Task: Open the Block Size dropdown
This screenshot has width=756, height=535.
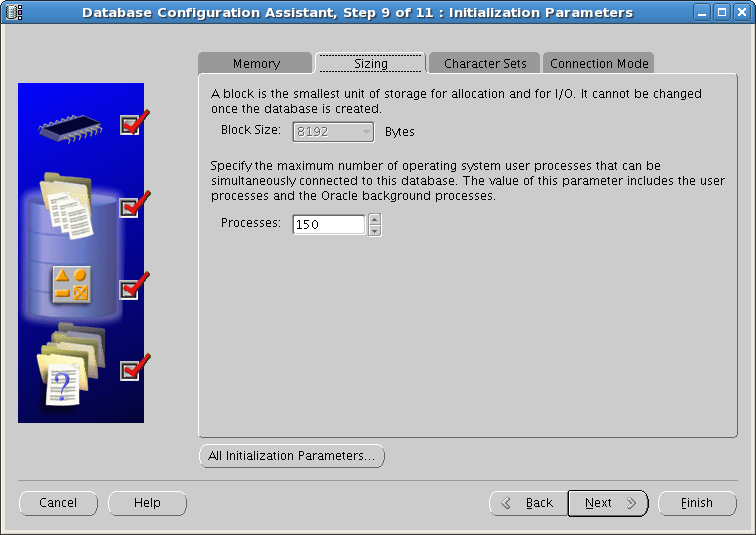Action: pyautogui.click(x=333, y=132)
